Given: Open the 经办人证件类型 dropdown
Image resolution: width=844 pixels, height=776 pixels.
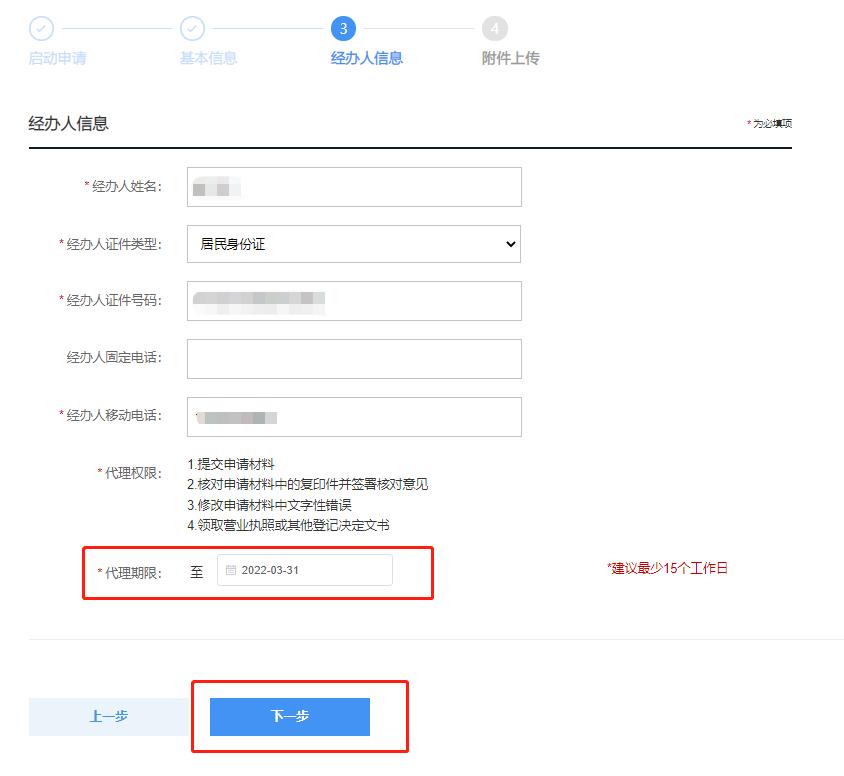Looking at the screenshot, I should [354, 244].
